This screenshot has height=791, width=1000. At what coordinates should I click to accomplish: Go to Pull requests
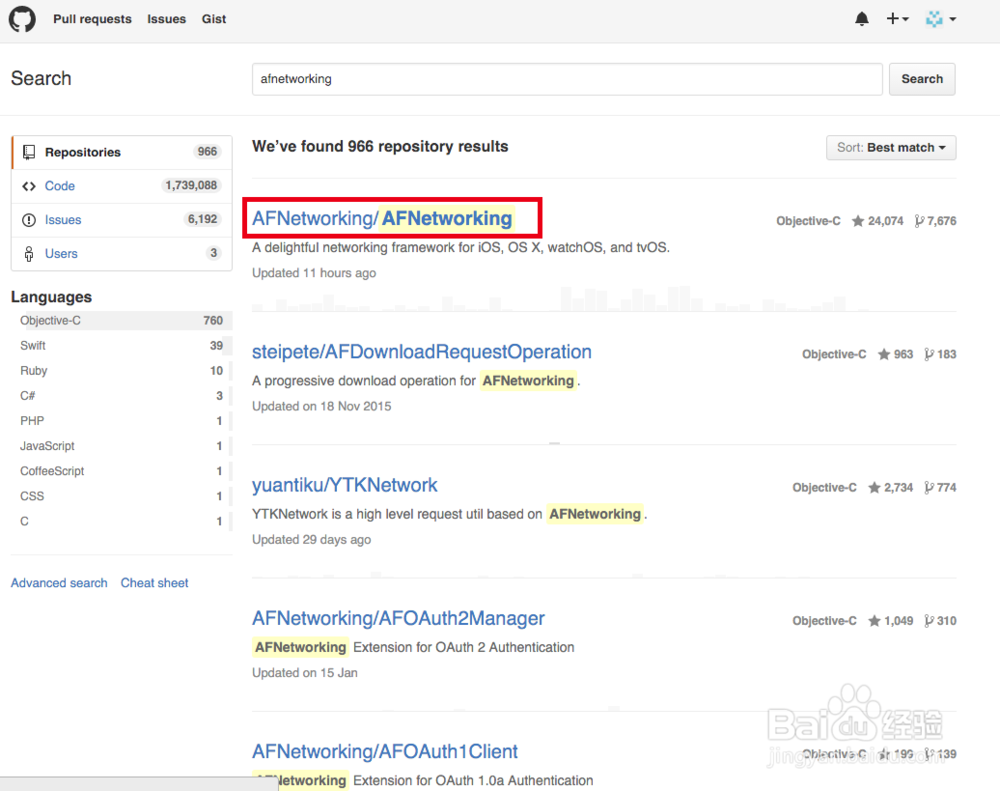(x=92, y=19)
